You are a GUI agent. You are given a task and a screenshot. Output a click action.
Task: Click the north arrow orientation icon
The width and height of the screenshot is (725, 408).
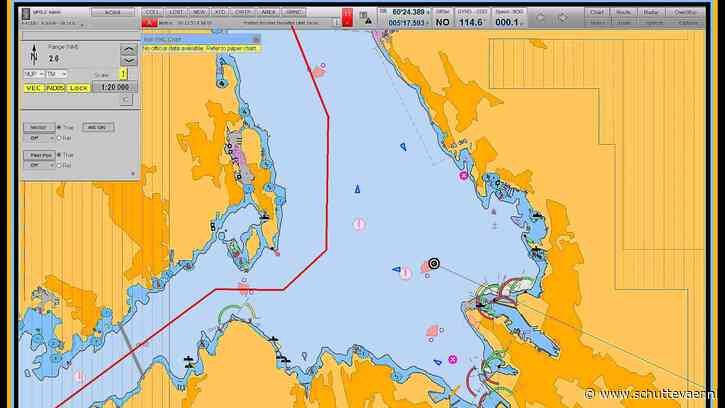[35, 55]
